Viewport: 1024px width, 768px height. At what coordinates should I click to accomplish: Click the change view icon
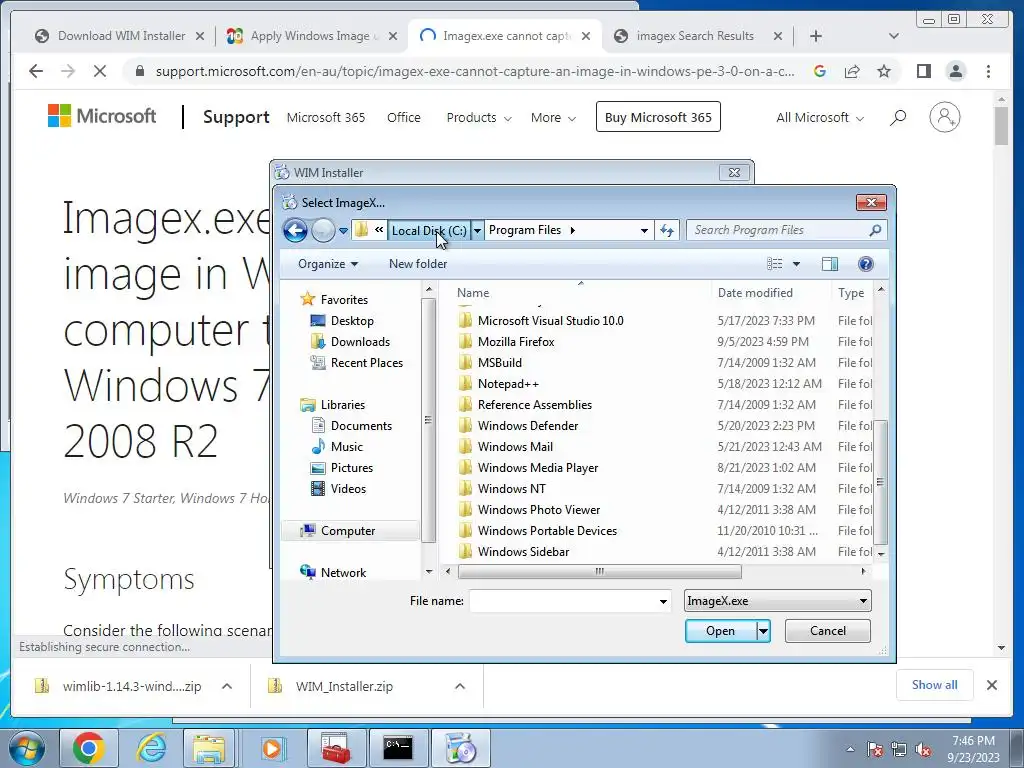[775, 264]
